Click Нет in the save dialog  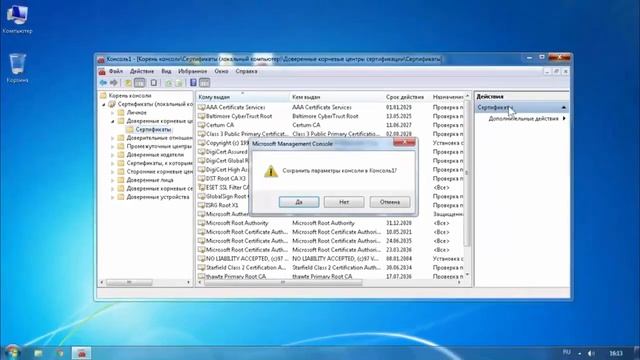click(x=344, y=202)
